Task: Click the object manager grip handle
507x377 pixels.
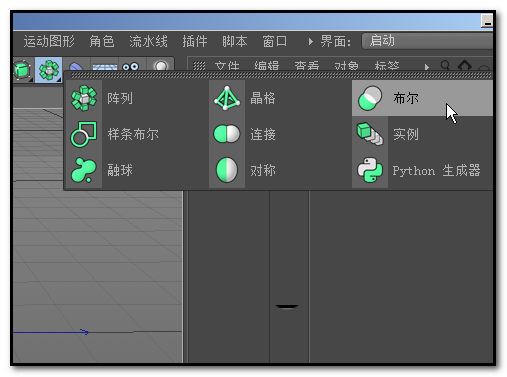Action: tap(199, 66)
